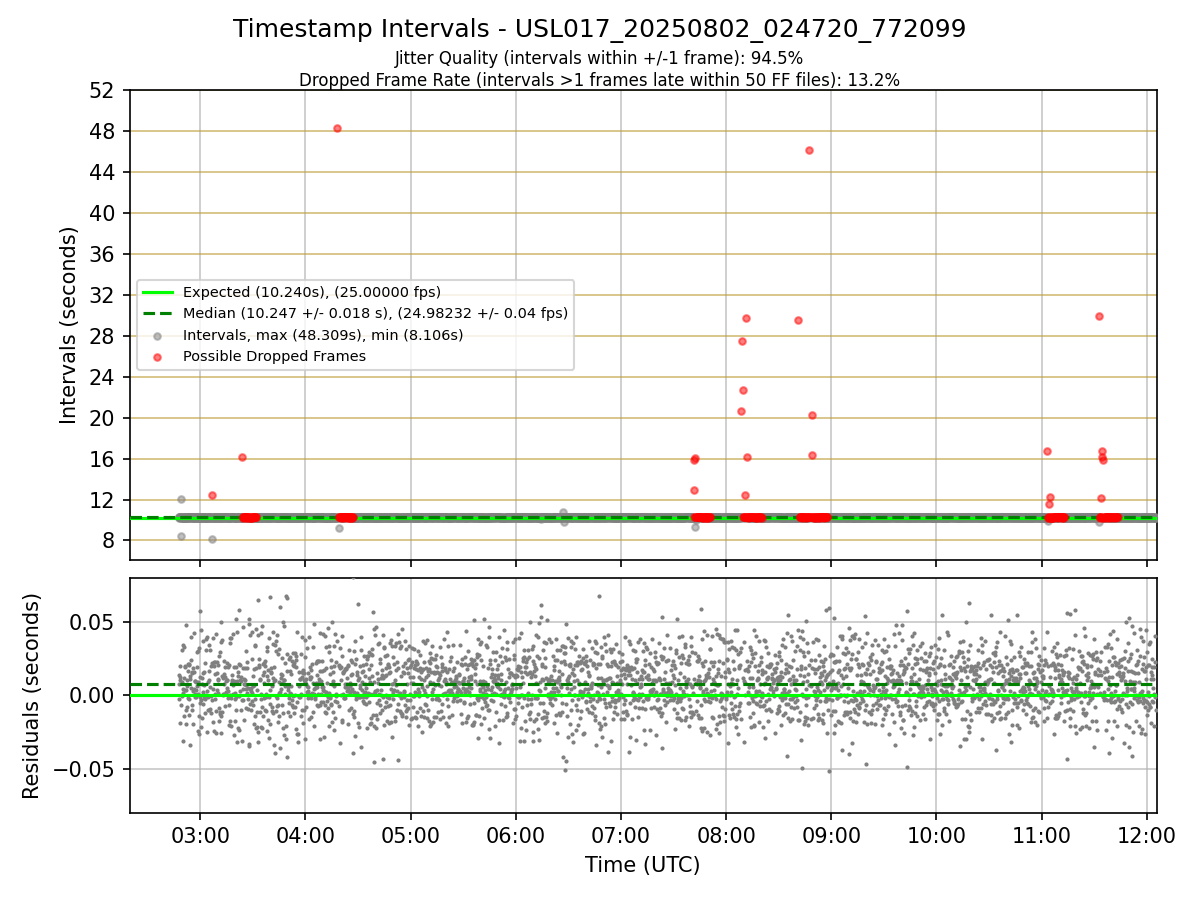The width and height of the screenshot is (1200, 900).
Task: Click the '44' tick on the intervals axis
Action: tap(104, 173)
